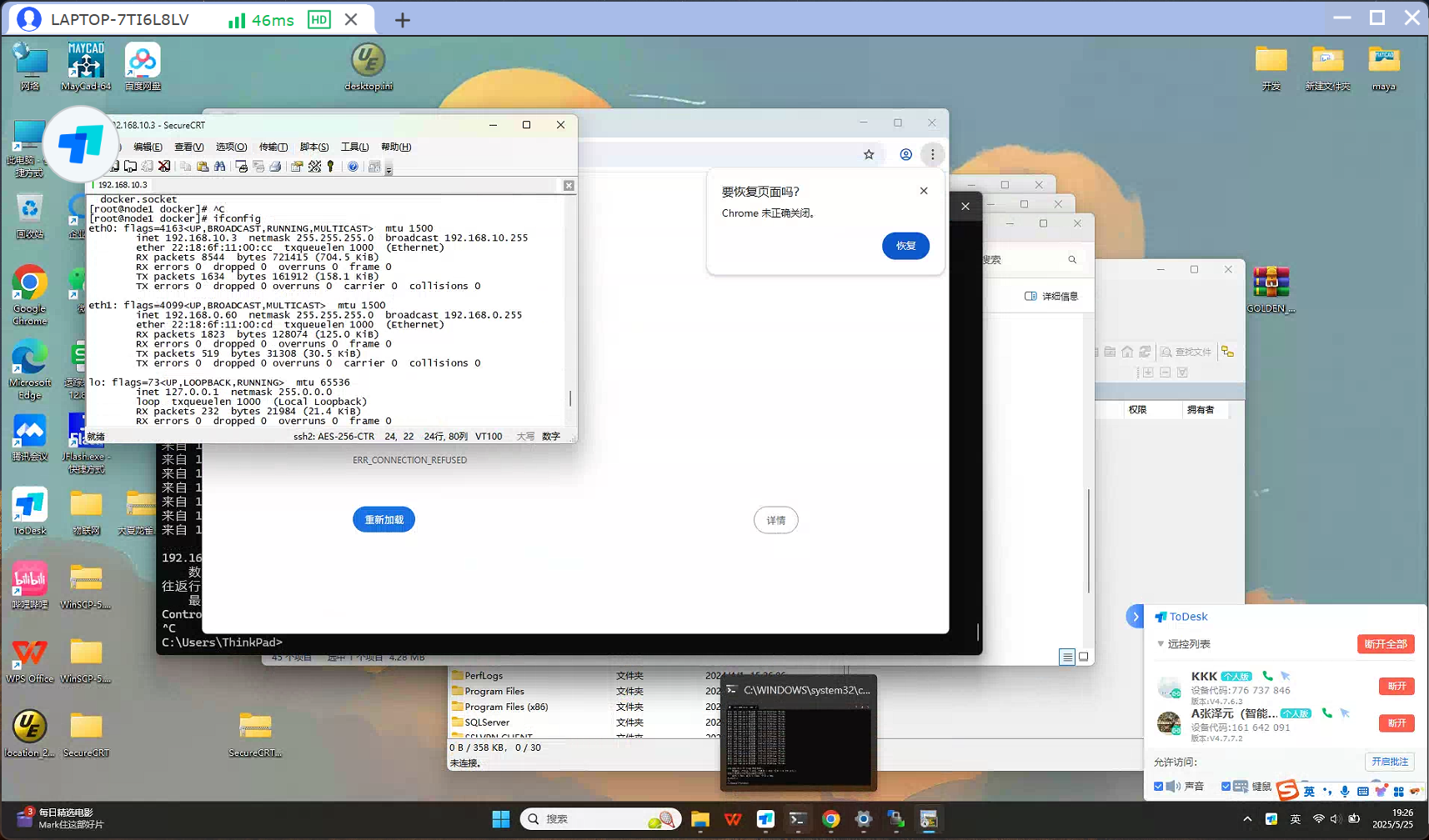Add a new ToDesk session tab with plus
1429x840 pixels.
[x=403, y=20]
